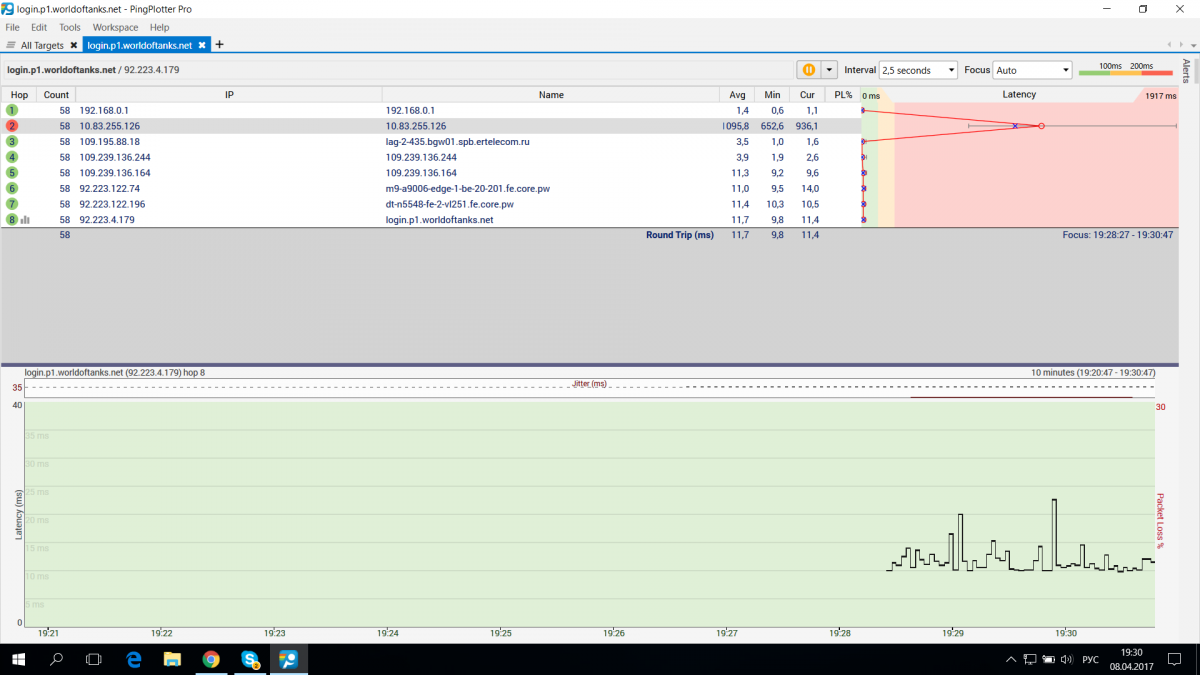Open the Tools menu
Image resolution: width=1200 pixels, height=675 pixels.
70,27
